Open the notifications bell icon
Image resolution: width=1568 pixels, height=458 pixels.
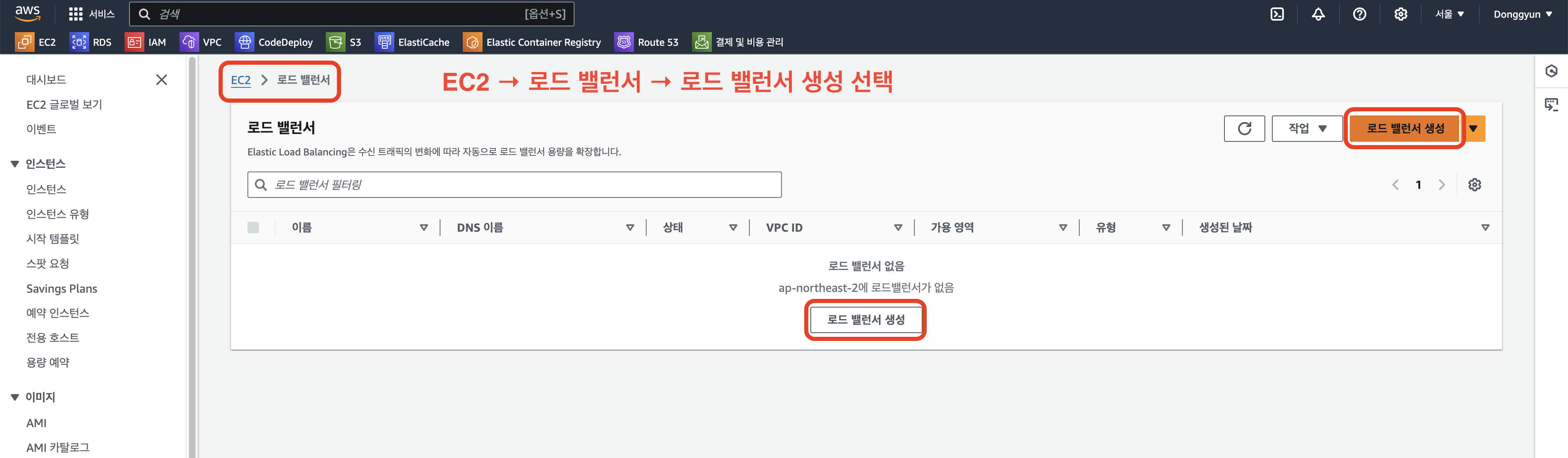tap(1318, 14)
